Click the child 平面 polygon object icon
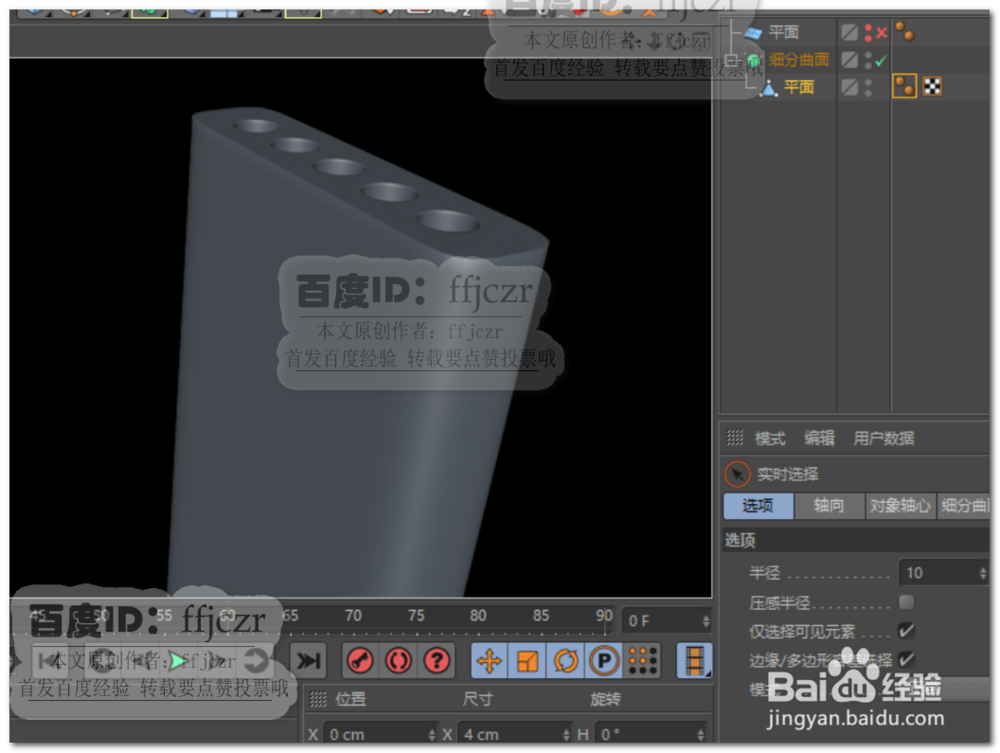 pyautogui.click(x=769, y=87)
